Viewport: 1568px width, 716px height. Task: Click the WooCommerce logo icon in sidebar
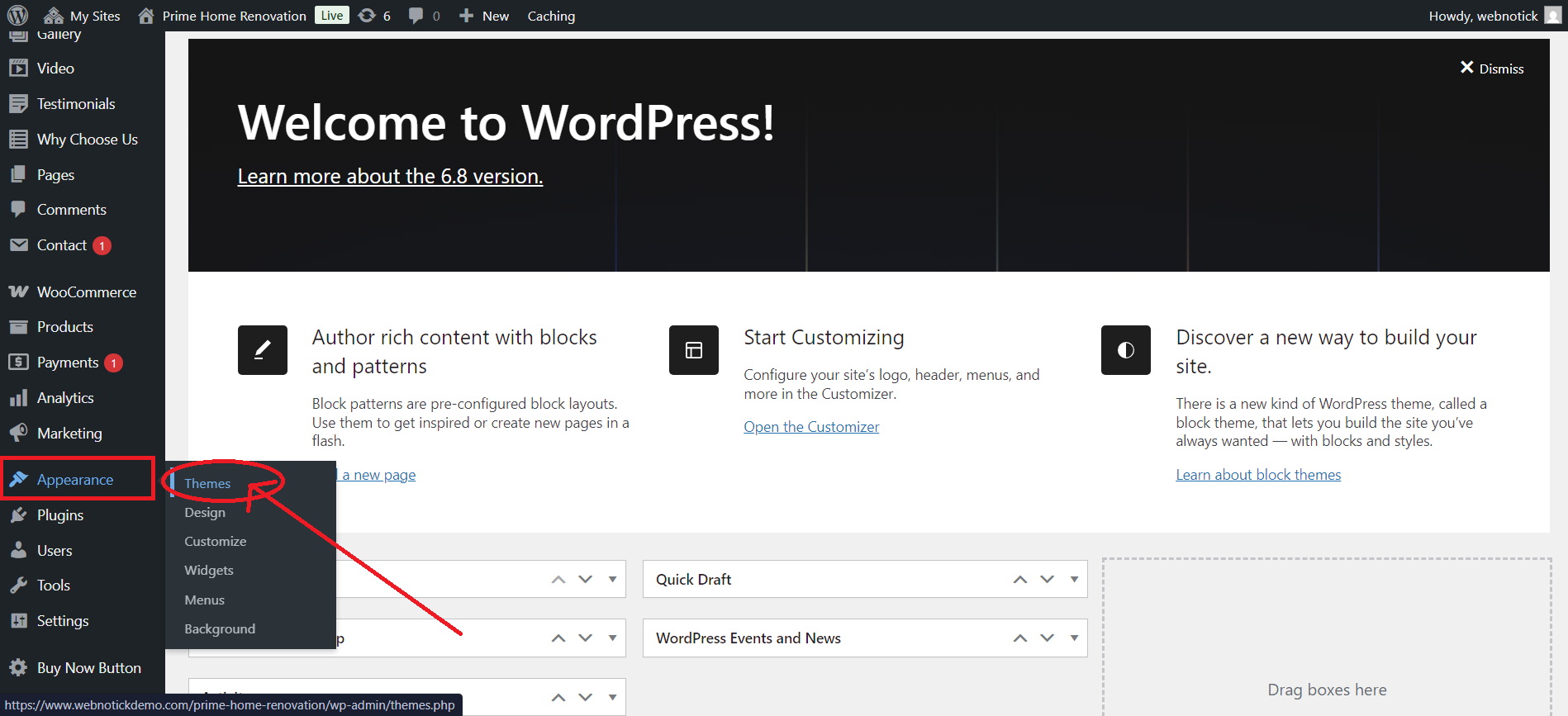tap(18, 292)
